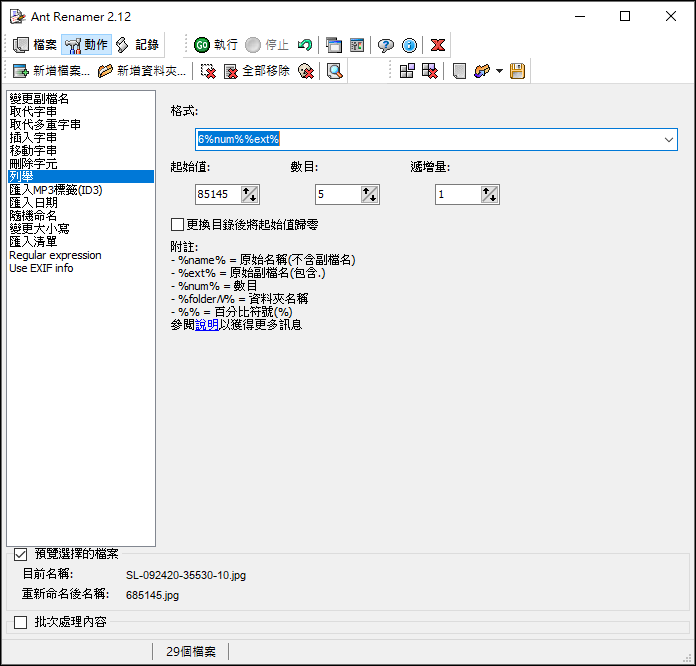
Task: Click the 起始值 field showing 85145
Action: [x=218, y=194]
